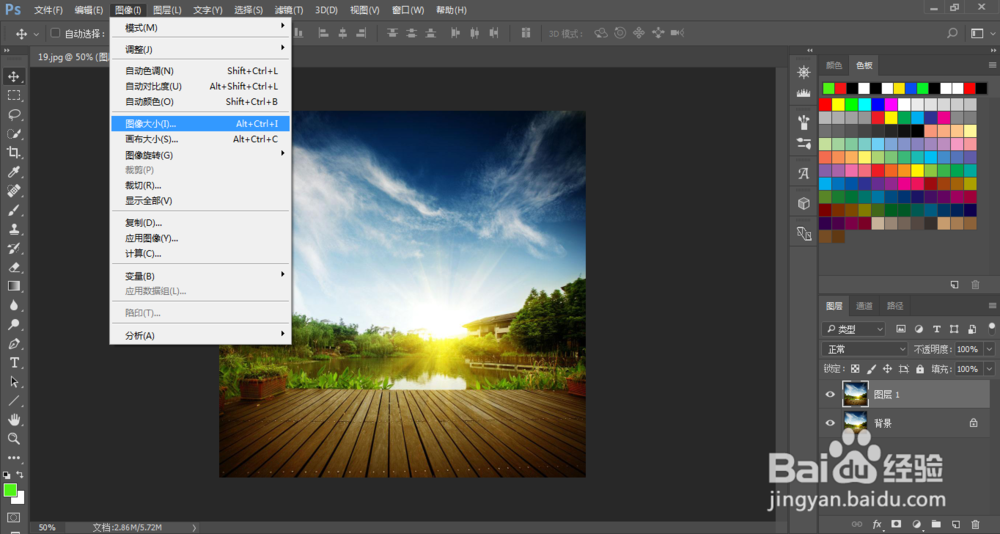Select the Hand tool

(x=13, y=419)
